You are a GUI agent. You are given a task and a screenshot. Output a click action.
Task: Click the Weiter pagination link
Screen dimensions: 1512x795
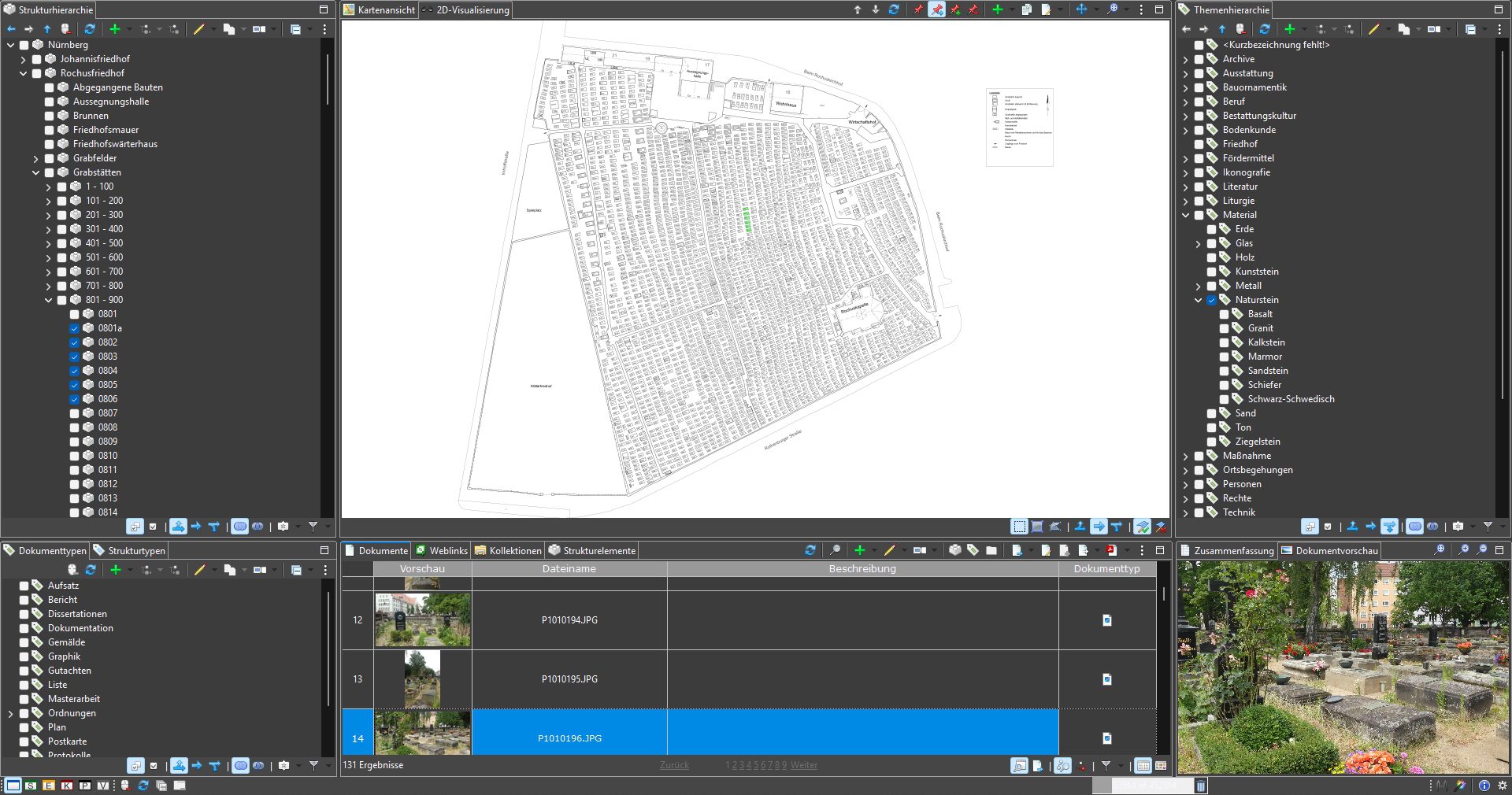click(x=803, y=765)
